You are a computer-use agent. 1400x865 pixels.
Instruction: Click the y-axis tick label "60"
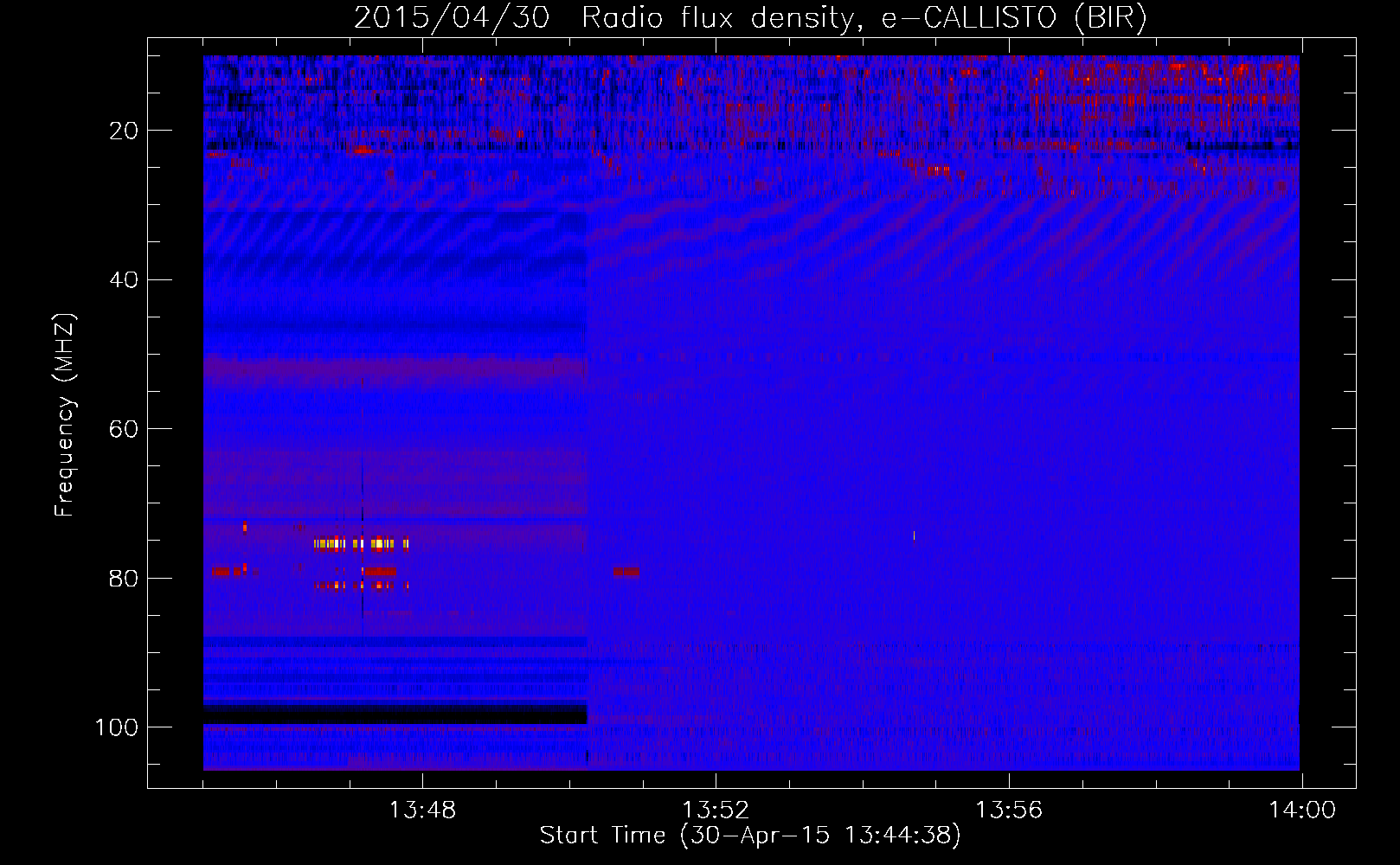pos(125,429)
